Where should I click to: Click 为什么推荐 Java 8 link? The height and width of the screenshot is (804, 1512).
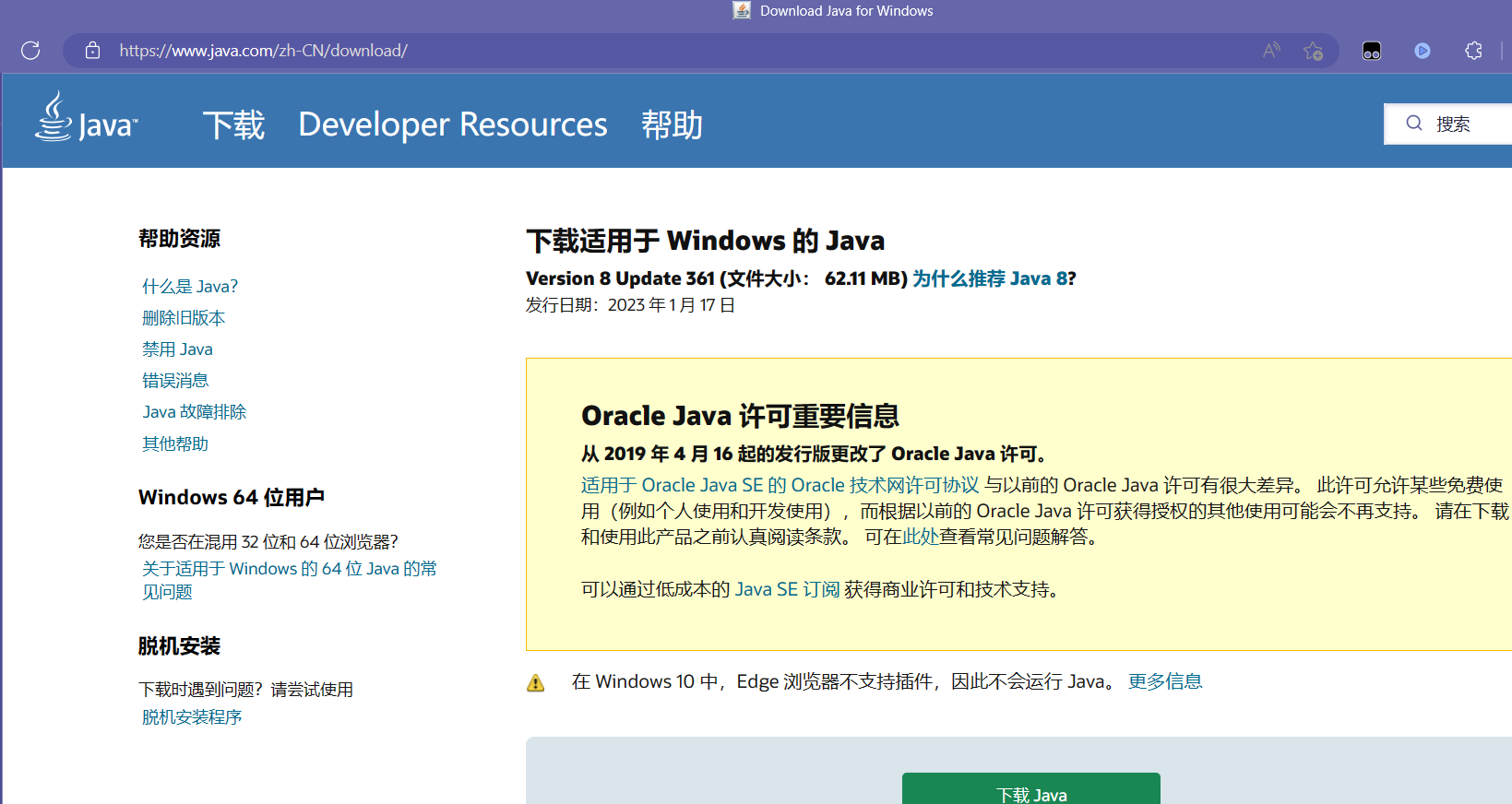(990, 278)
